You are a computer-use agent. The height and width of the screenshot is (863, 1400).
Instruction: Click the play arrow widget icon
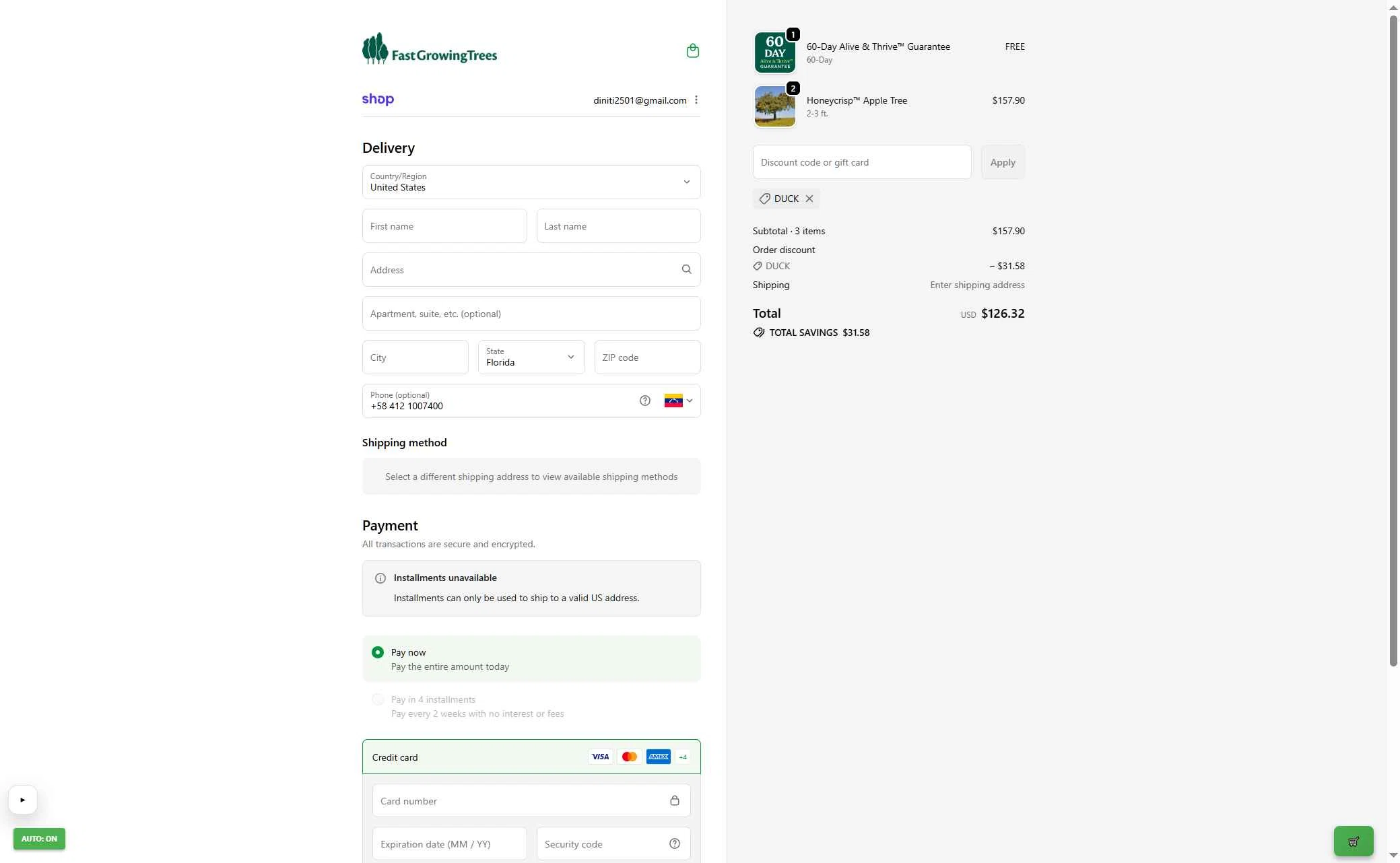click(23, 800)
